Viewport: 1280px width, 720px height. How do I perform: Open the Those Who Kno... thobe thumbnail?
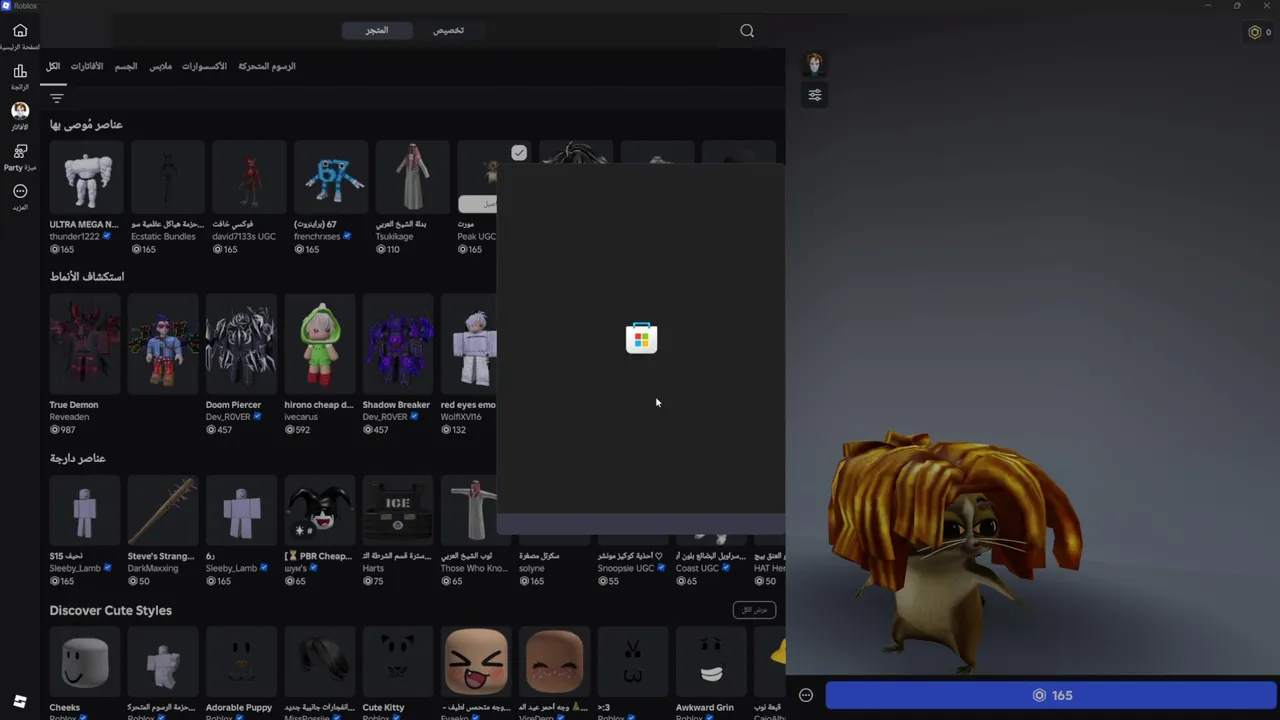point(471,510)
